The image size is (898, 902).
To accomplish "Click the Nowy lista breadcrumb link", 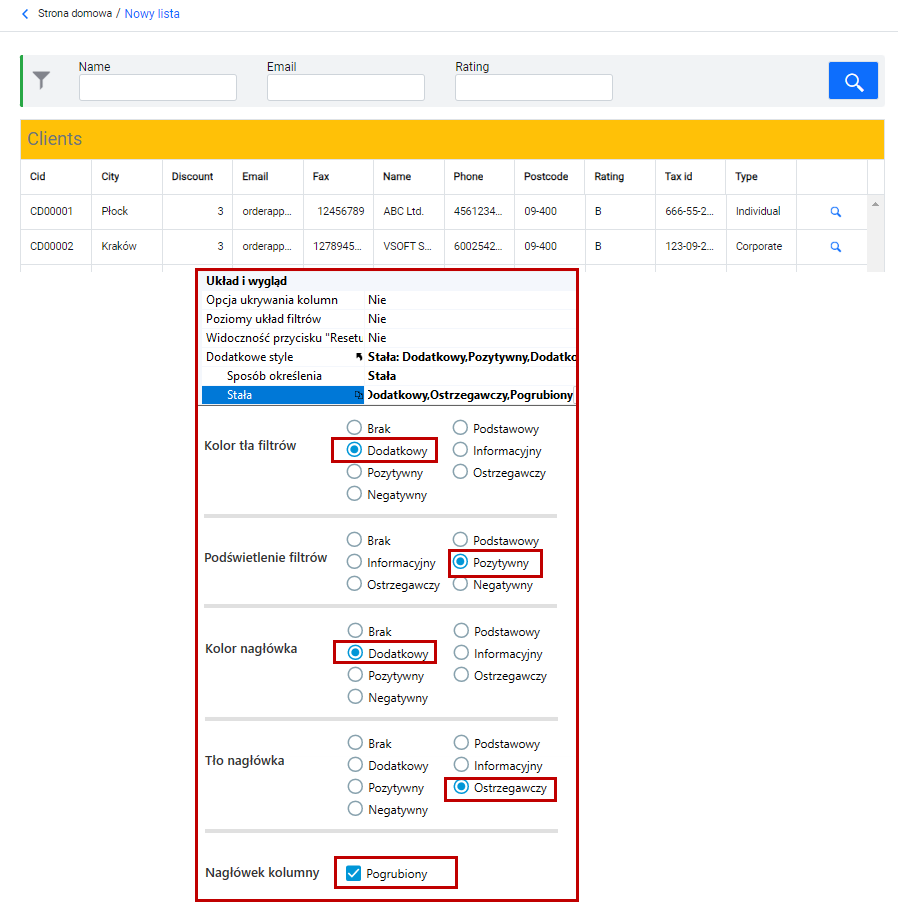I will [152, 14].
